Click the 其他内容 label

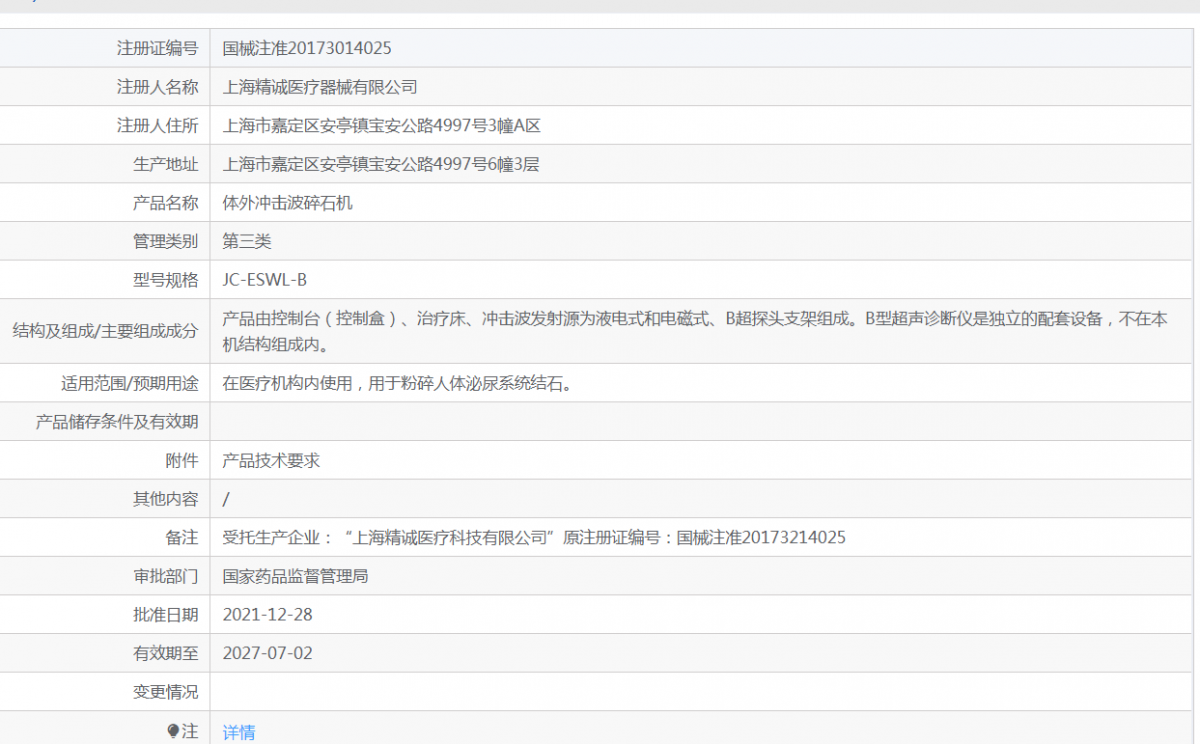(165, 499)
